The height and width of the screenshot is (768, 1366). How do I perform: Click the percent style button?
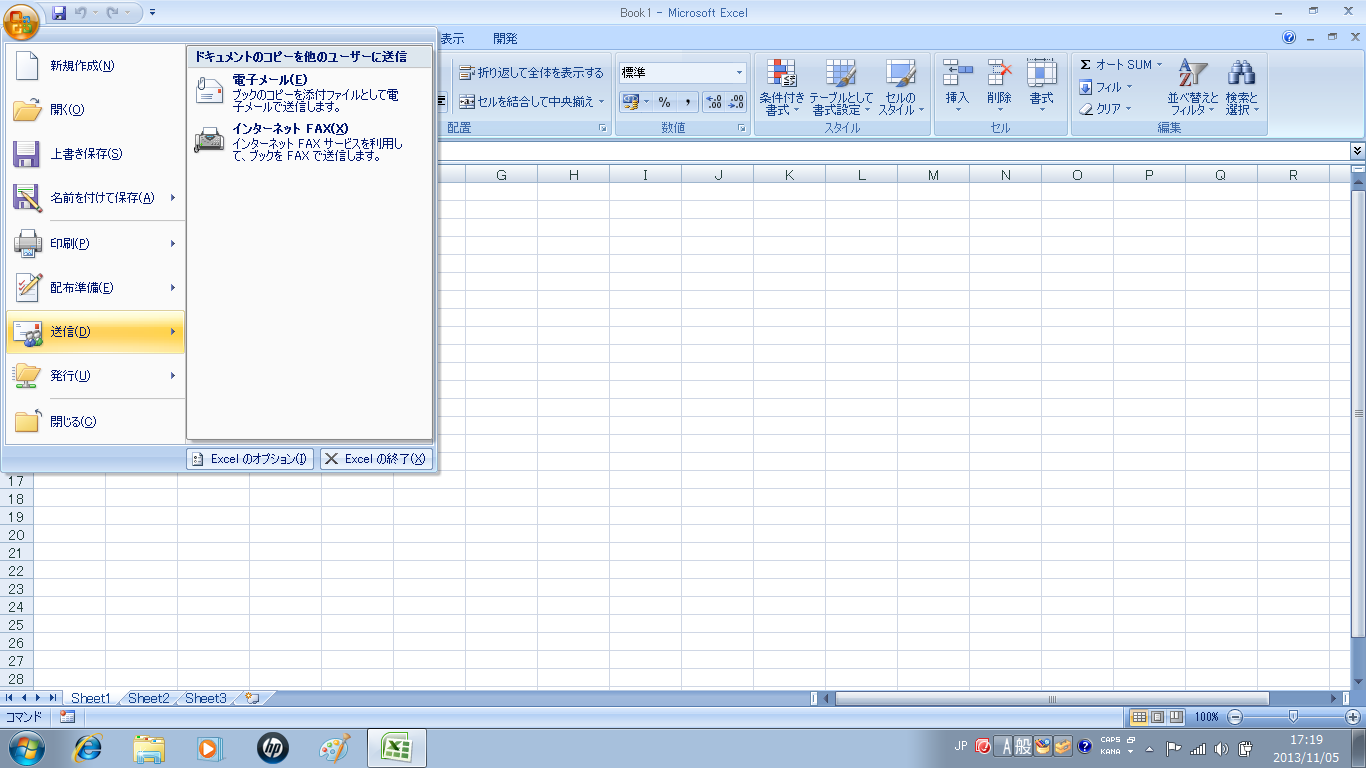(664, 102)
